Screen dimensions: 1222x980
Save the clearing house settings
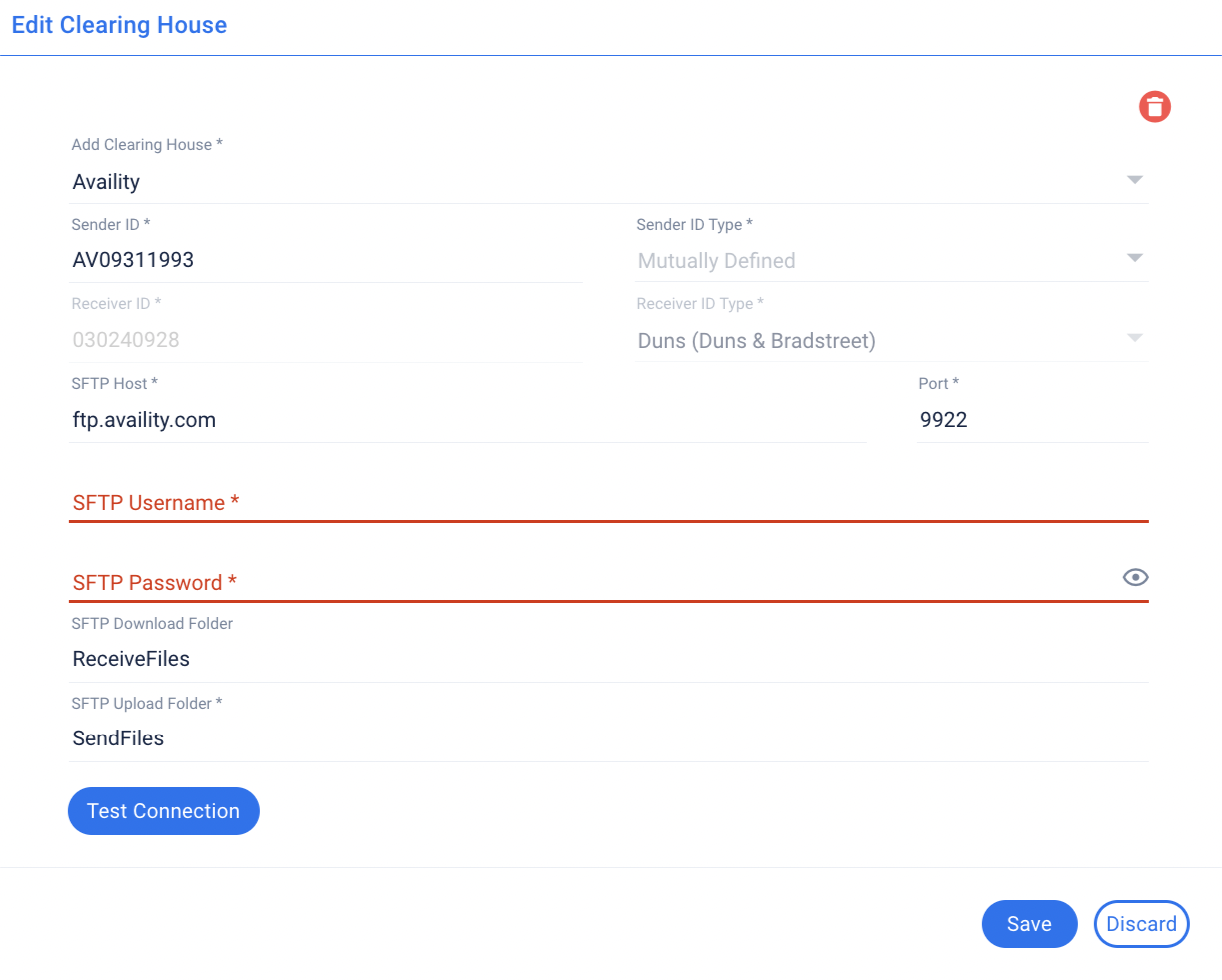point(1029,924)
